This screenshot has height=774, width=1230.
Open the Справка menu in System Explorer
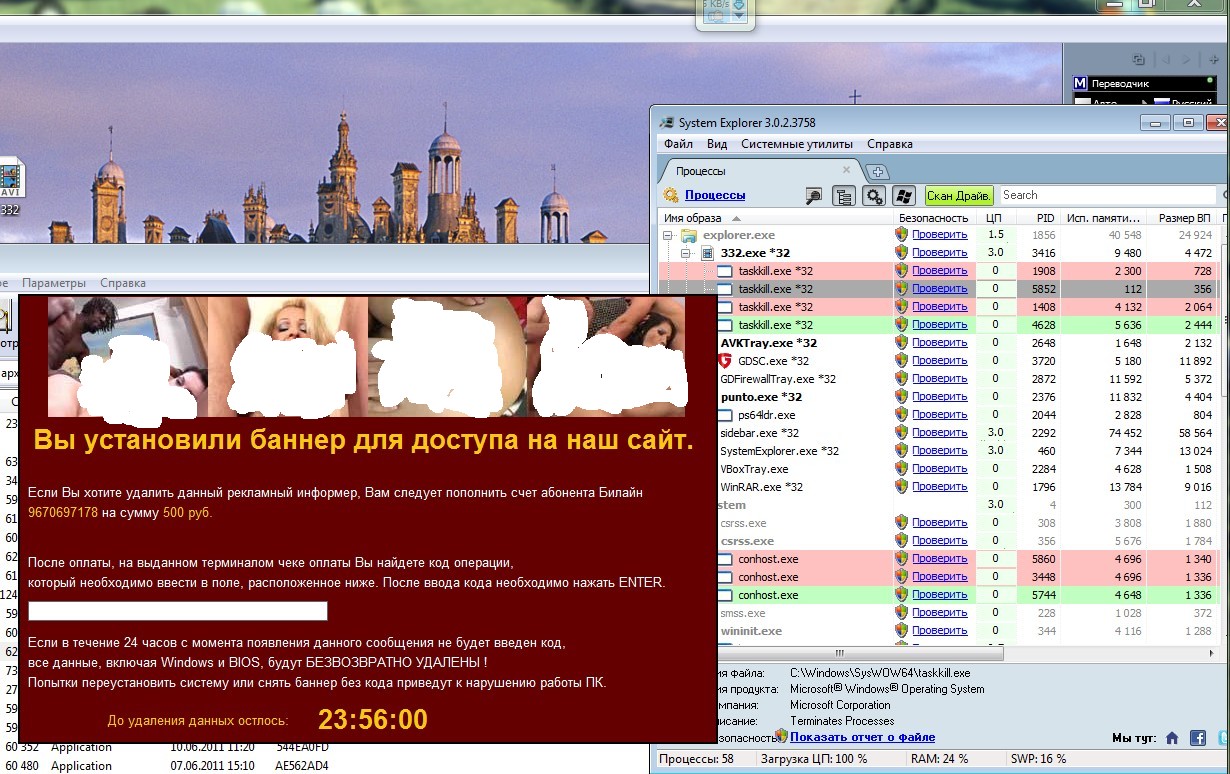(890, 145)
